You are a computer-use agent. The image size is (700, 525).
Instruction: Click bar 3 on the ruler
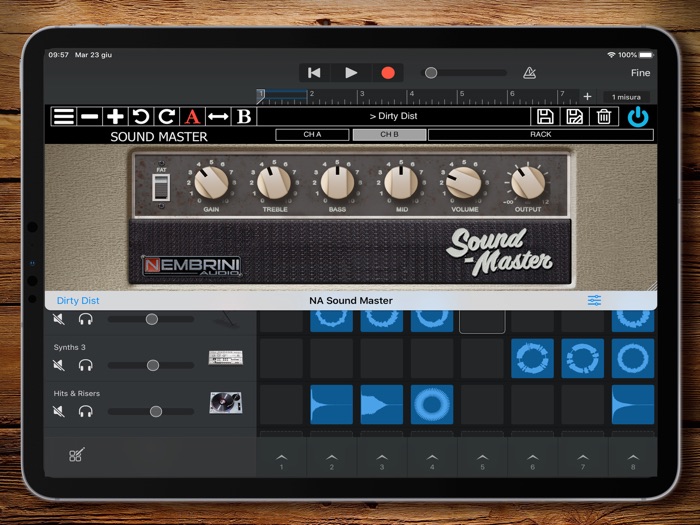(362, 96)
